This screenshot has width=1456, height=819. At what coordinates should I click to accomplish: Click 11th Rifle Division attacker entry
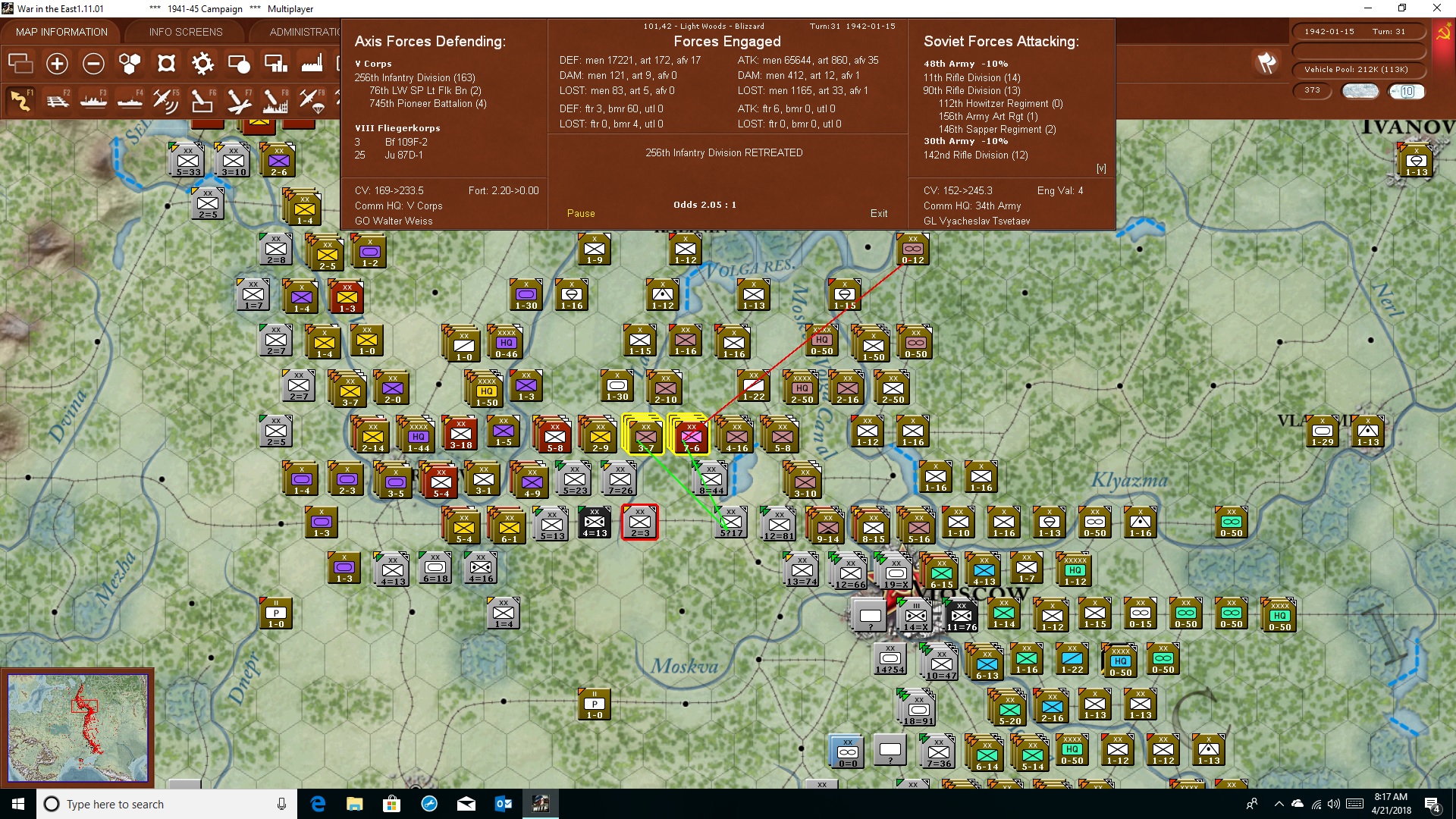[972, 77]
